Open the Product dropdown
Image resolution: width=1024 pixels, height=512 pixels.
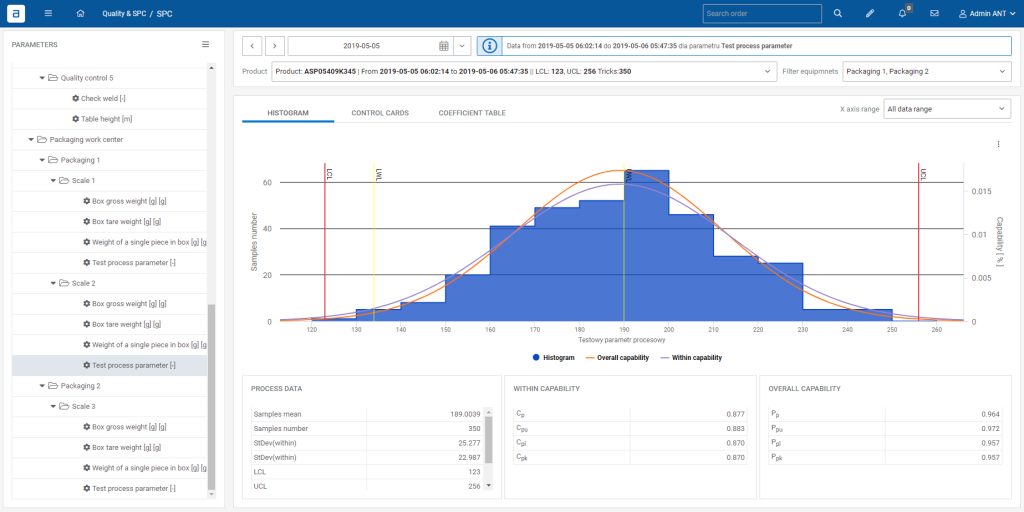tap(524, 71)
